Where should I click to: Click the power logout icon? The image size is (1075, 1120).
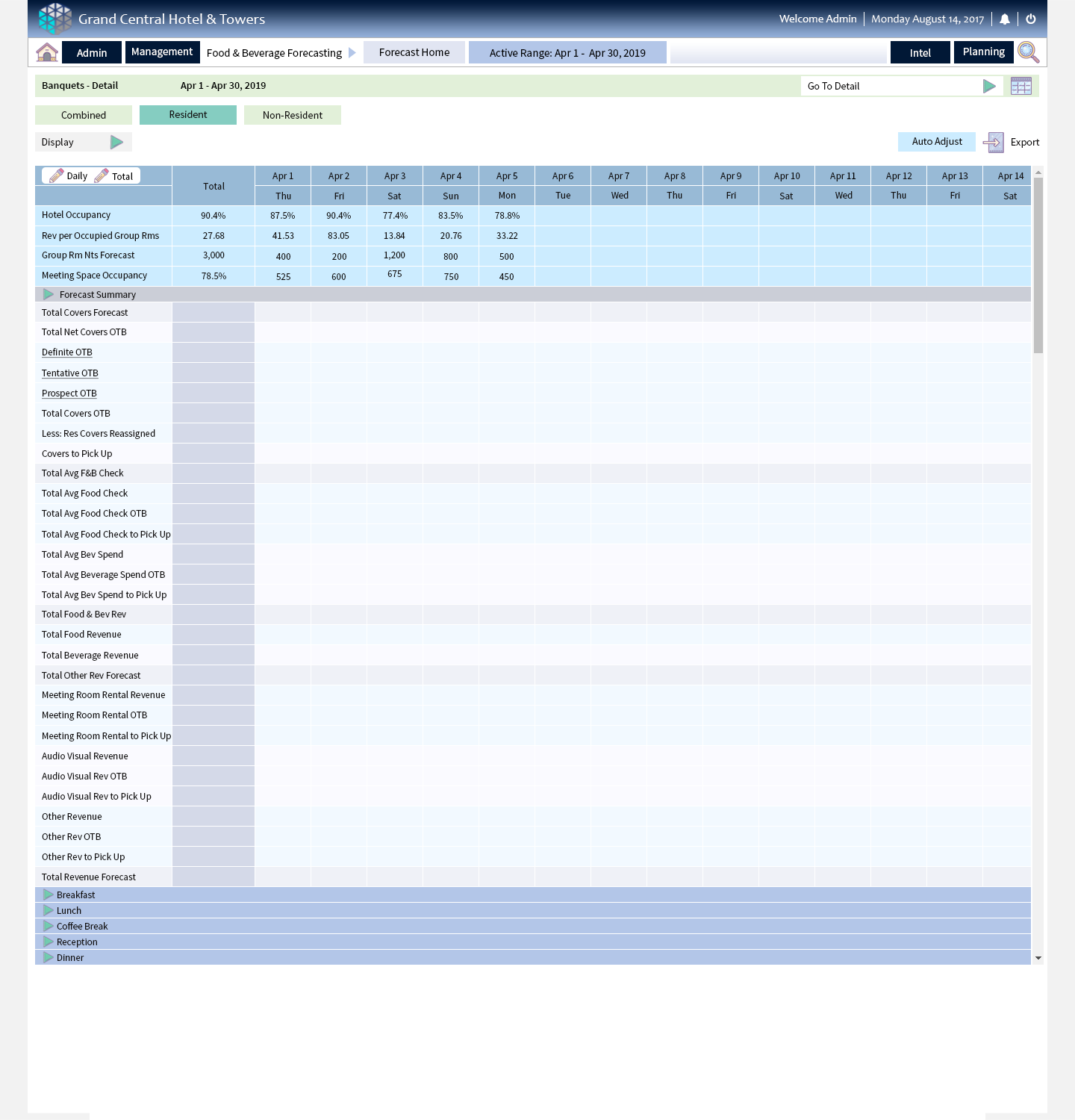(x=1031, y=19)
